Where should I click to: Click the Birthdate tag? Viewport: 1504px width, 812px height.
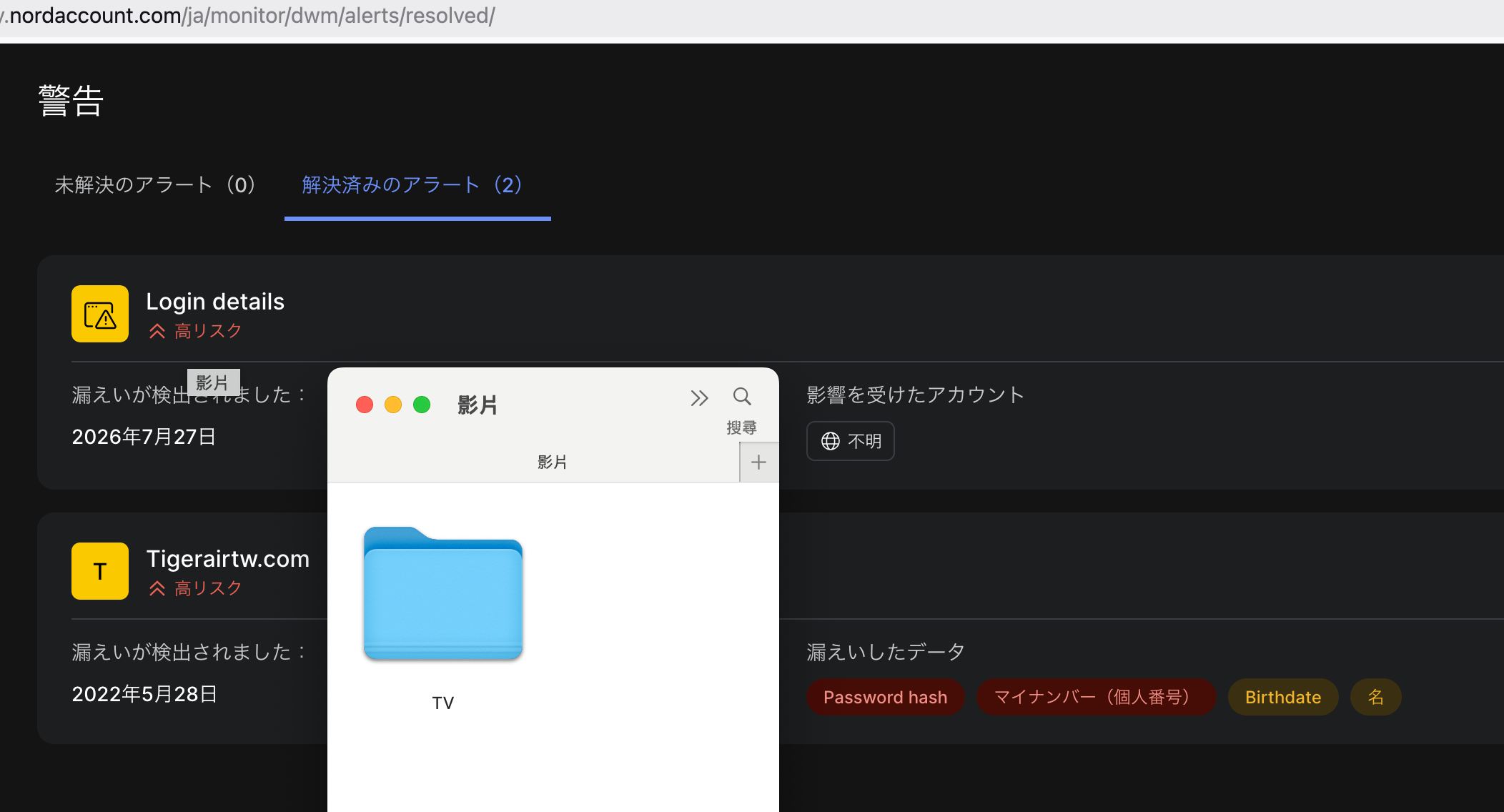pyautogui.click(x=1283, y=697)
